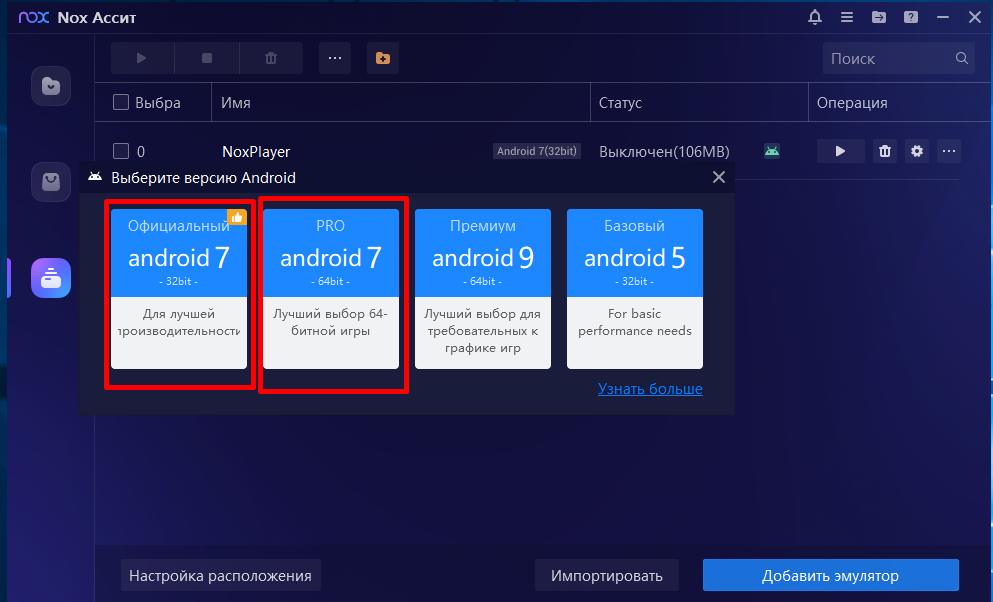Focus the Поиск search field
Image resolution: width=993 pixels, height=602 pixels.
point(899,58)
